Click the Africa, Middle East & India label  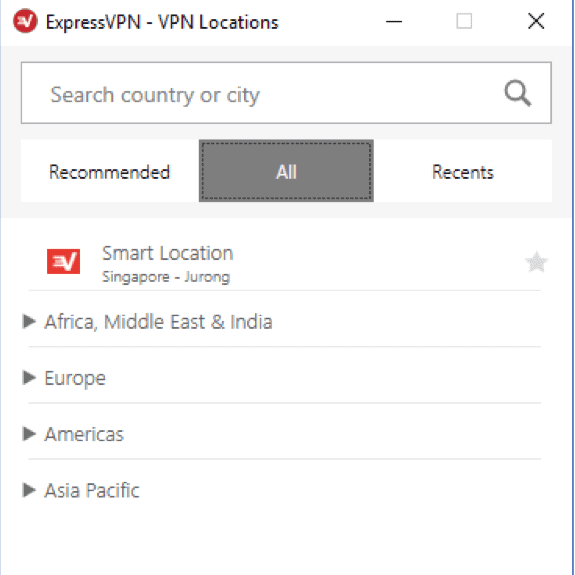[x=158, y=322]
